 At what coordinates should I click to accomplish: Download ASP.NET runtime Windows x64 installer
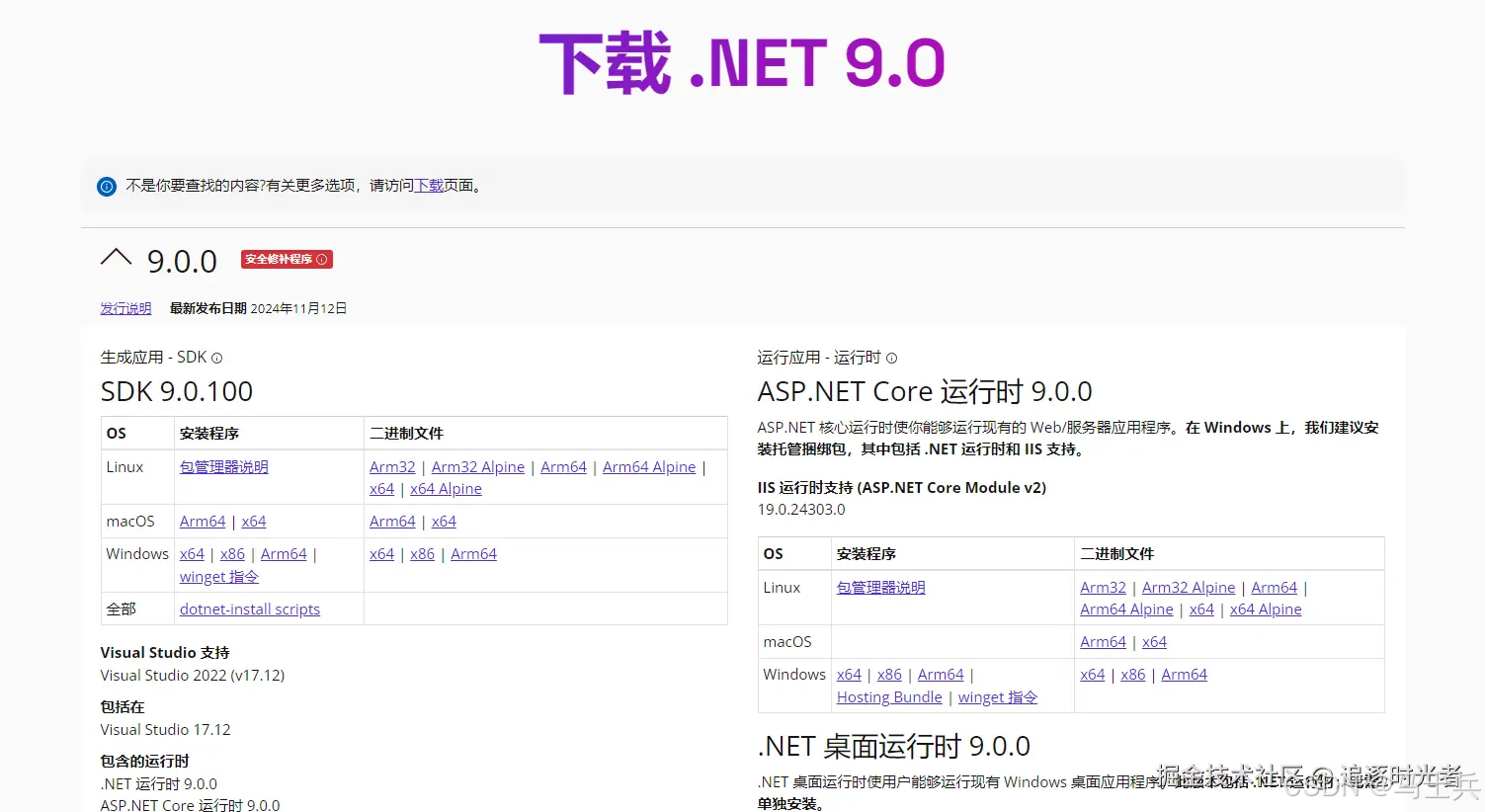pyautogui.click(x=849, y=675)
